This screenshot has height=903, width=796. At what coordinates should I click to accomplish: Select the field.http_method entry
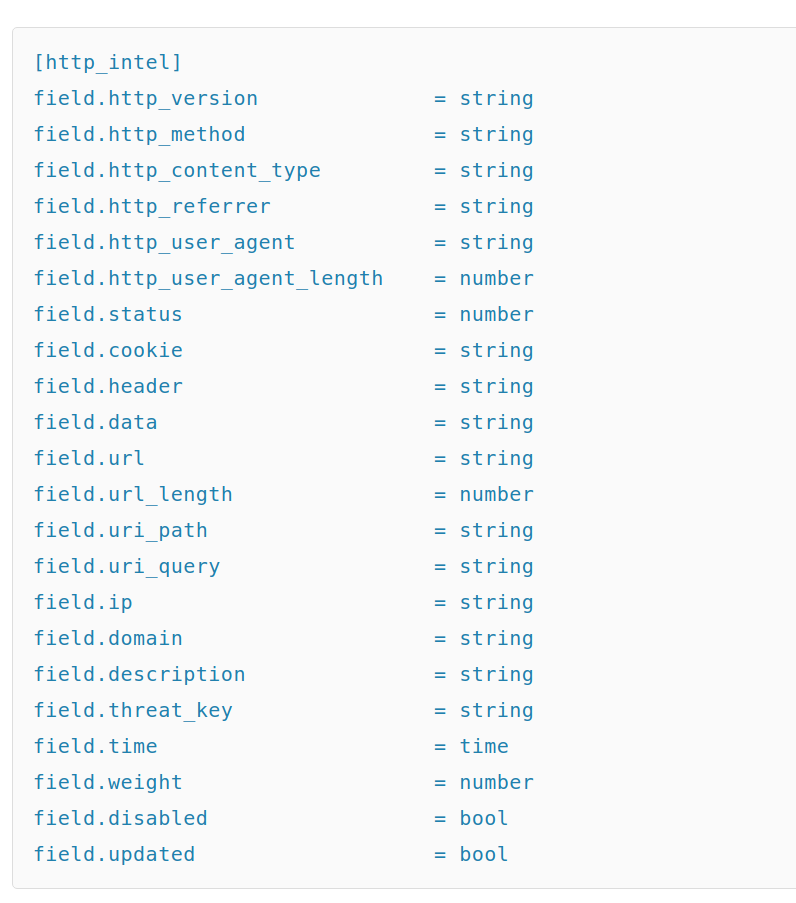[x=140, y=135]
